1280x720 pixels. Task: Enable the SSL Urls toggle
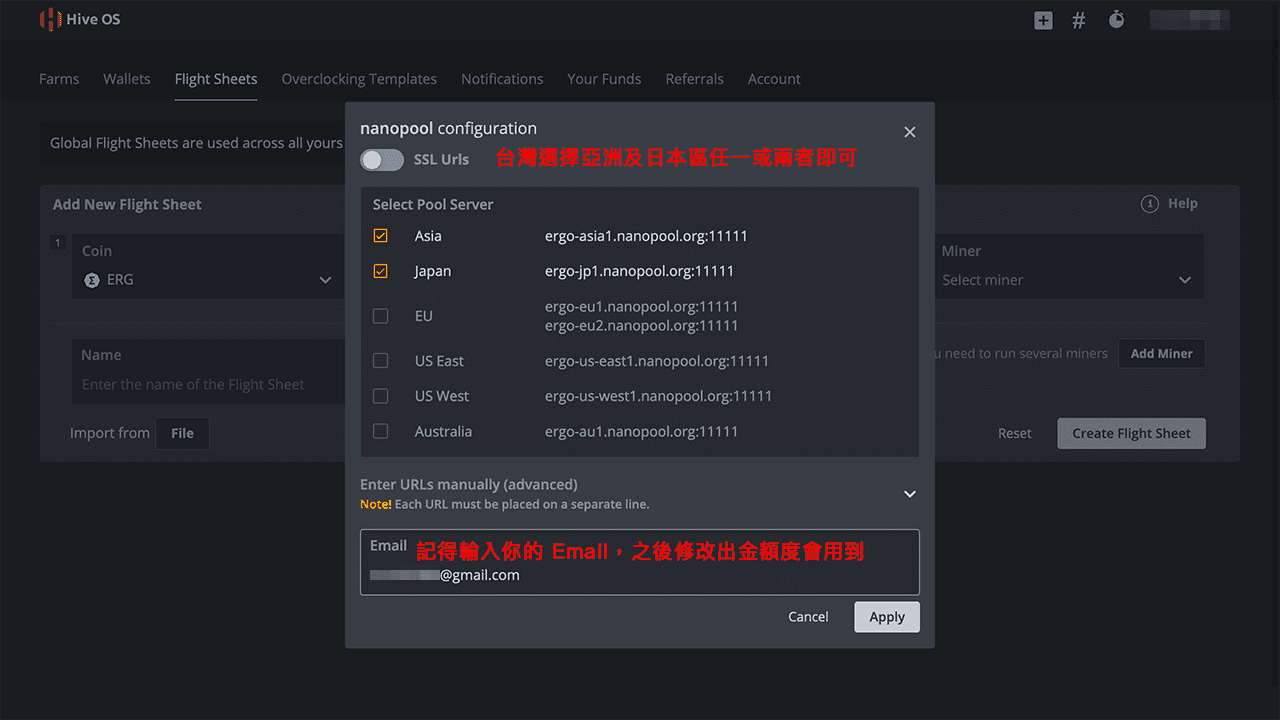[x=381, y=159]
